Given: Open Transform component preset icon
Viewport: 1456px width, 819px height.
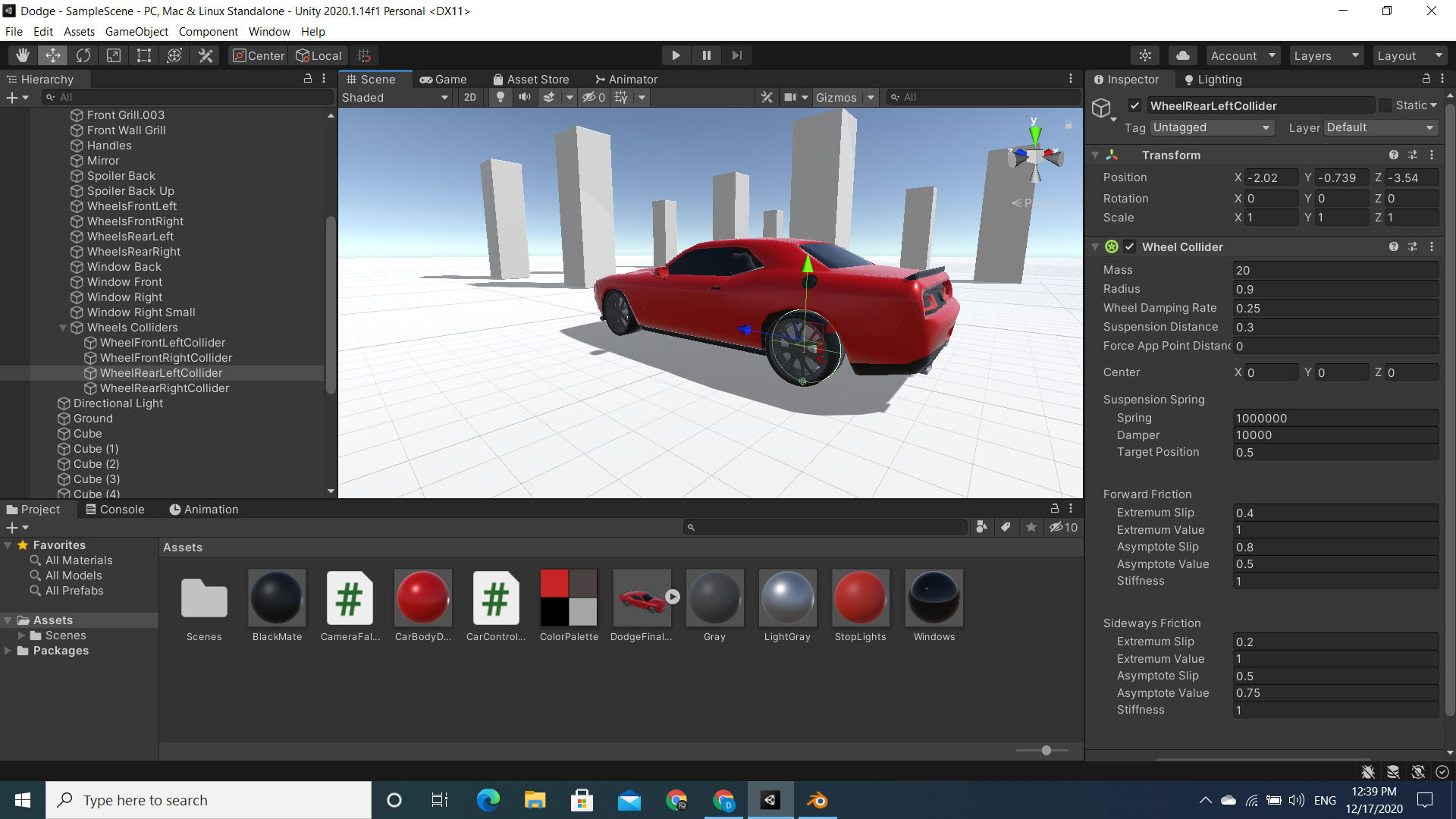Looking at the screenshot, I should click(x=1413, y=155).
